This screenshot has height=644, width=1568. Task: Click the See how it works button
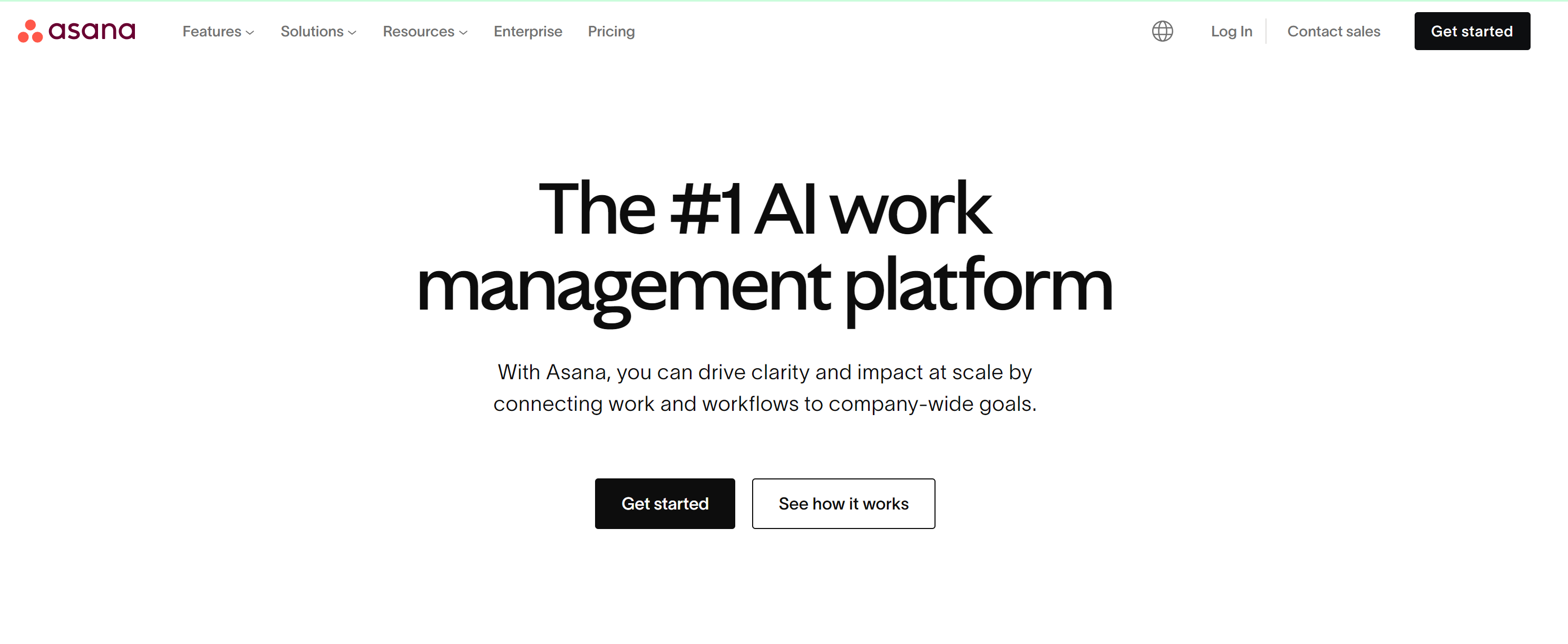point(843,503)
